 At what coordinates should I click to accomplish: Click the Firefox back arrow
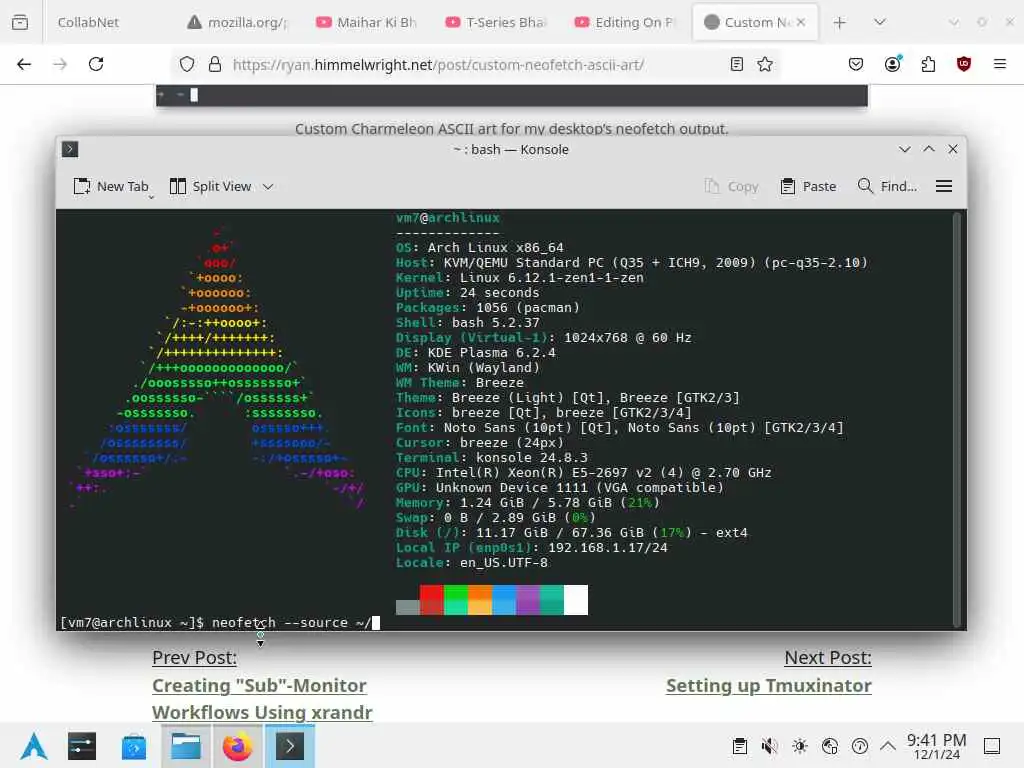coord(24,64)
